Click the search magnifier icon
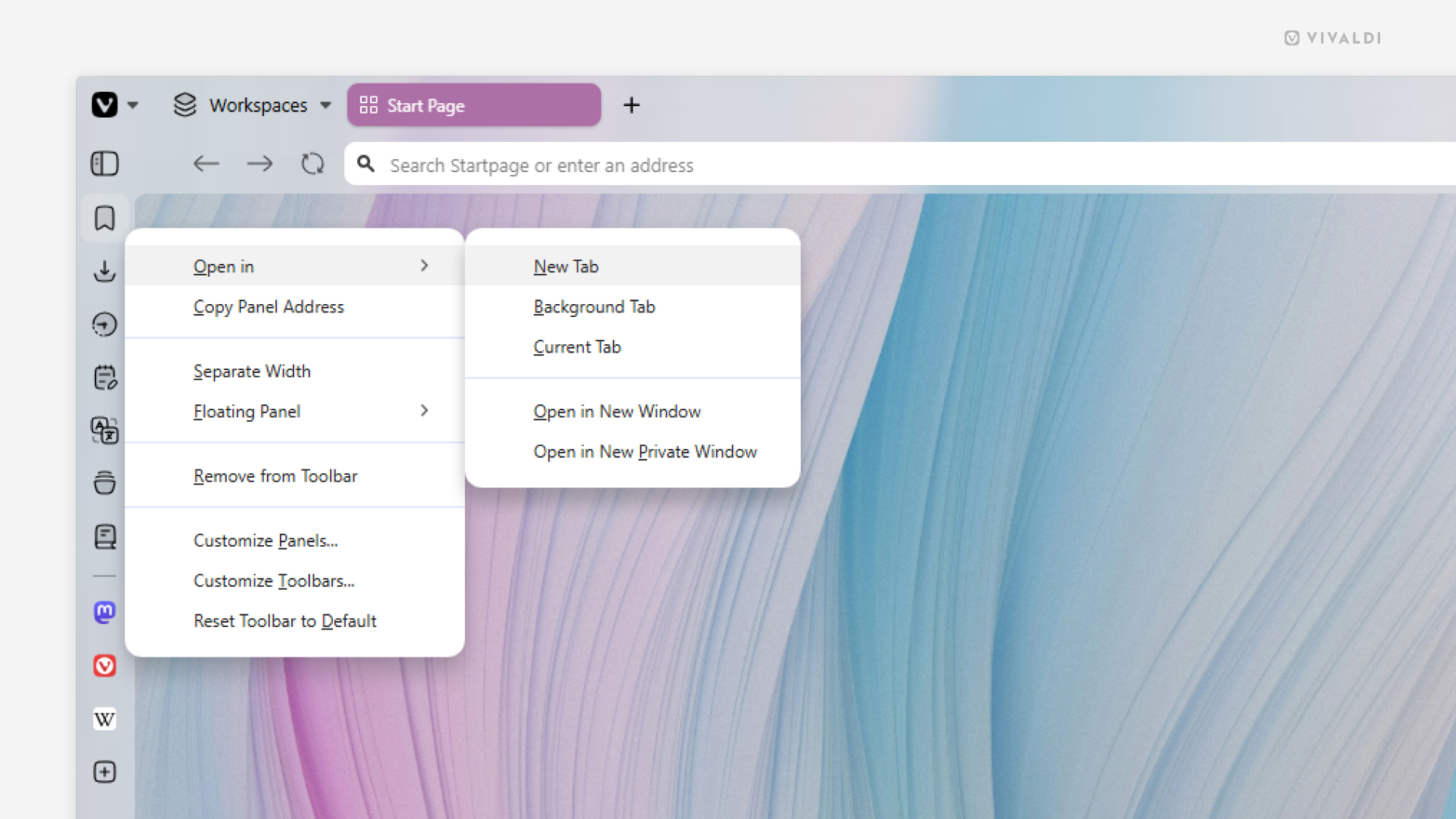Image resolution: width=1456 pixels, height=819 pixels. (x=366, y=164)
